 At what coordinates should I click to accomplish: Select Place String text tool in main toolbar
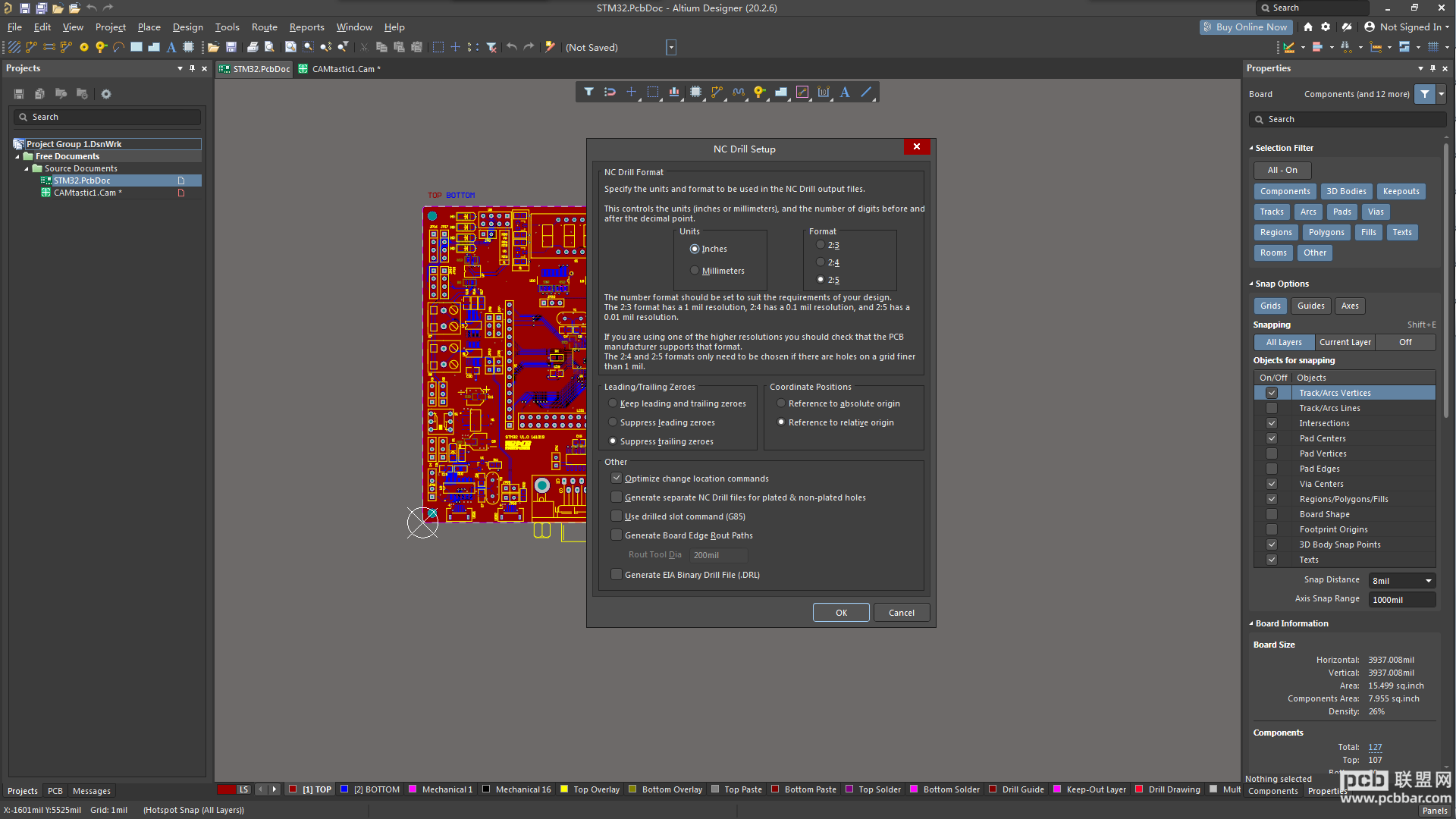171,47
